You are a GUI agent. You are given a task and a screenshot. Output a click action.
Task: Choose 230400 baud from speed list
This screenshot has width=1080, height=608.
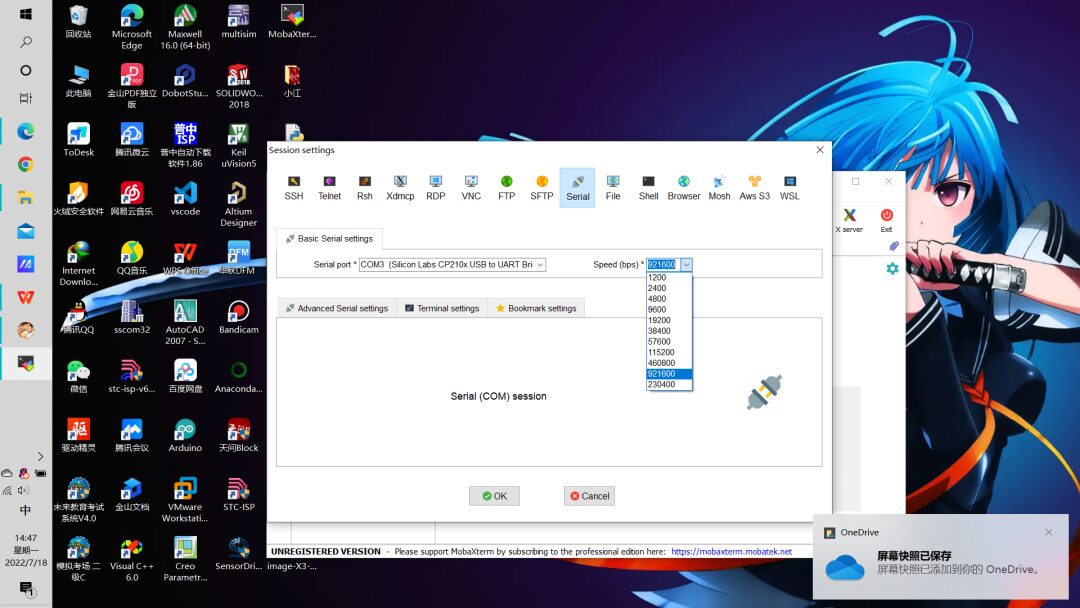click(x=669, y=384)
